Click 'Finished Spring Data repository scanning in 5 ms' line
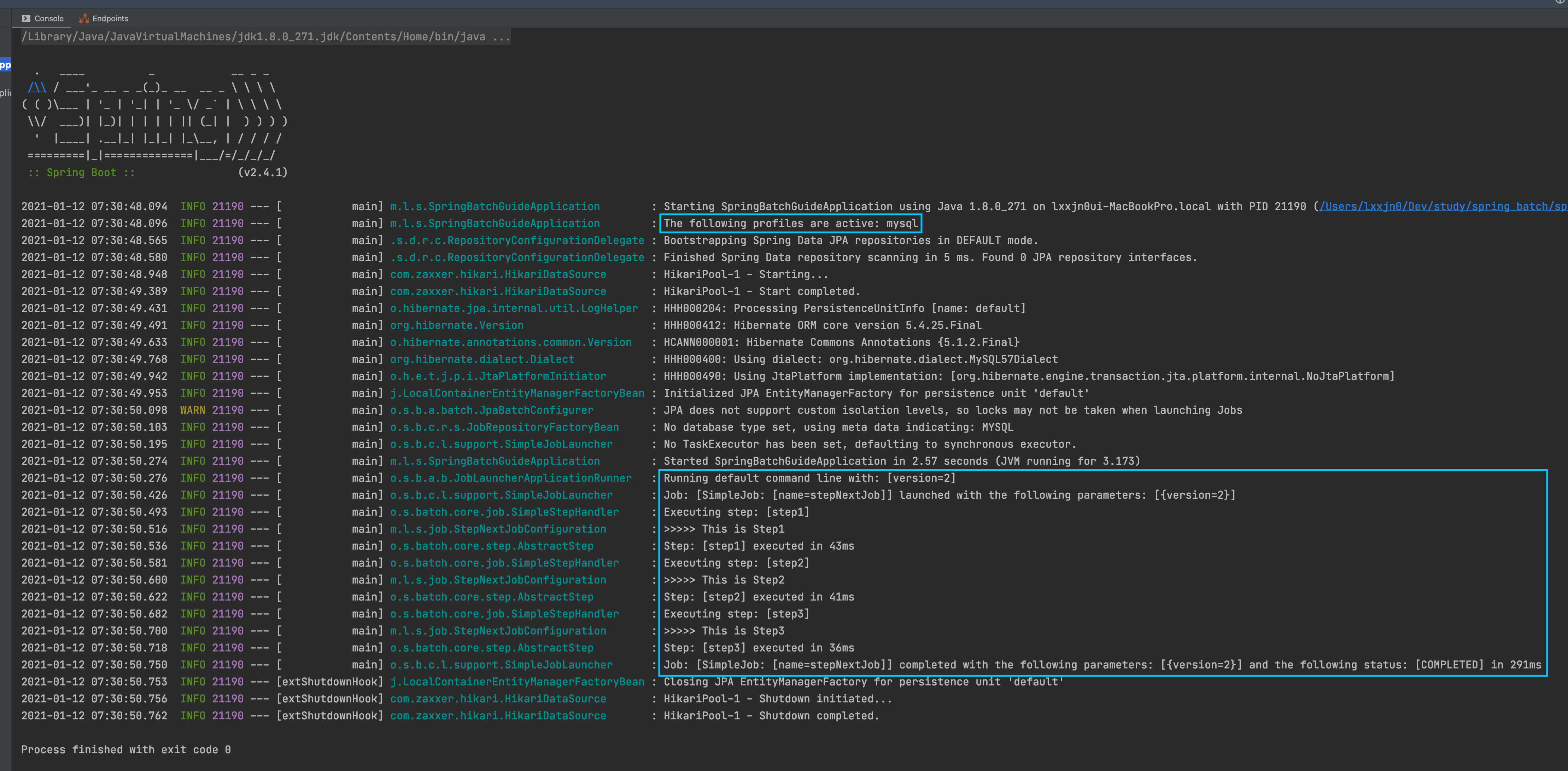The width and height of the screenshot is (1568, 771). [x=930, y=257]
